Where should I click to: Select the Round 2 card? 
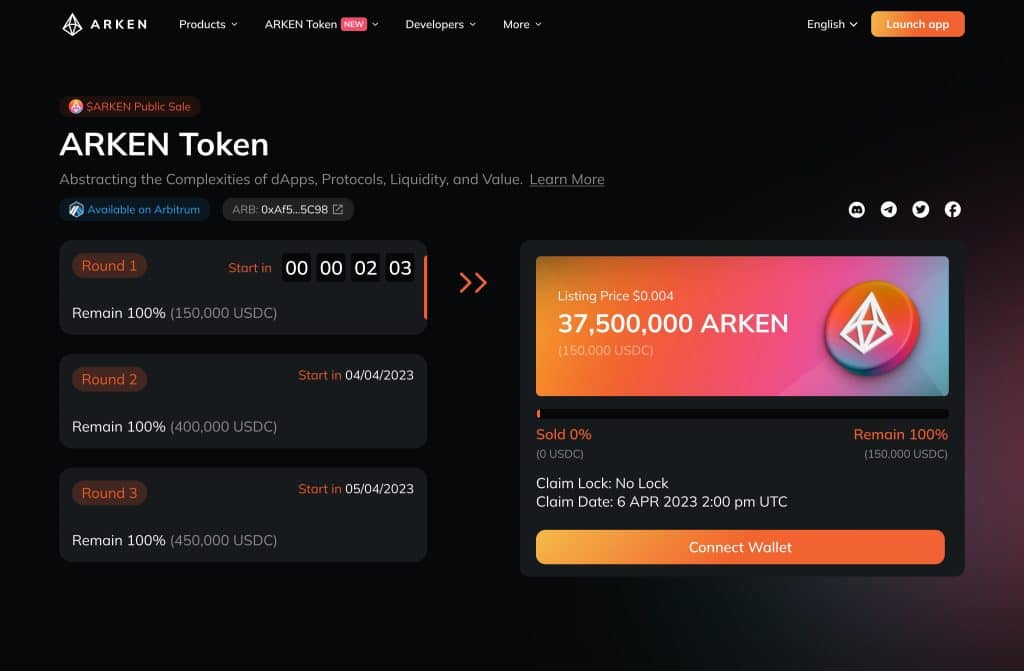pos(243,401)
